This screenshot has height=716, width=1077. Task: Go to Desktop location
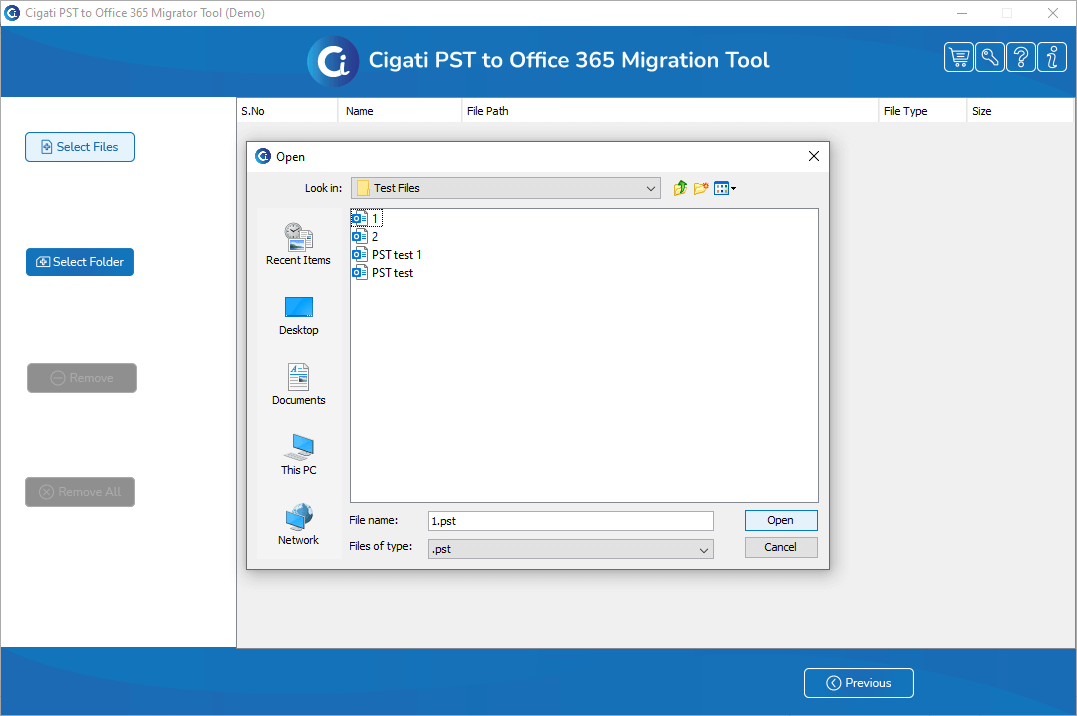click(298, 315)
